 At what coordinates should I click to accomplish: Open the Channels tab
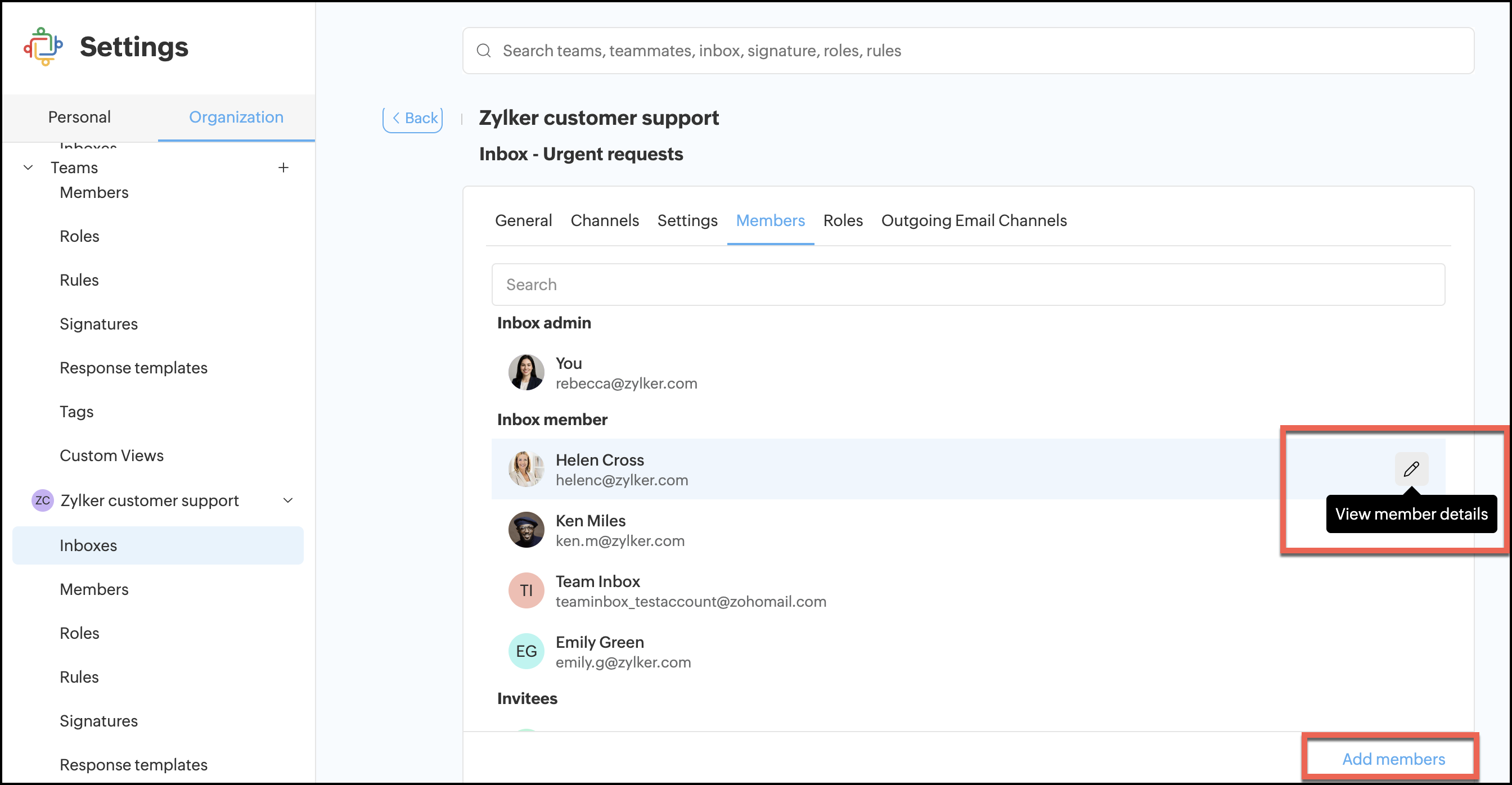coord(605,220)
